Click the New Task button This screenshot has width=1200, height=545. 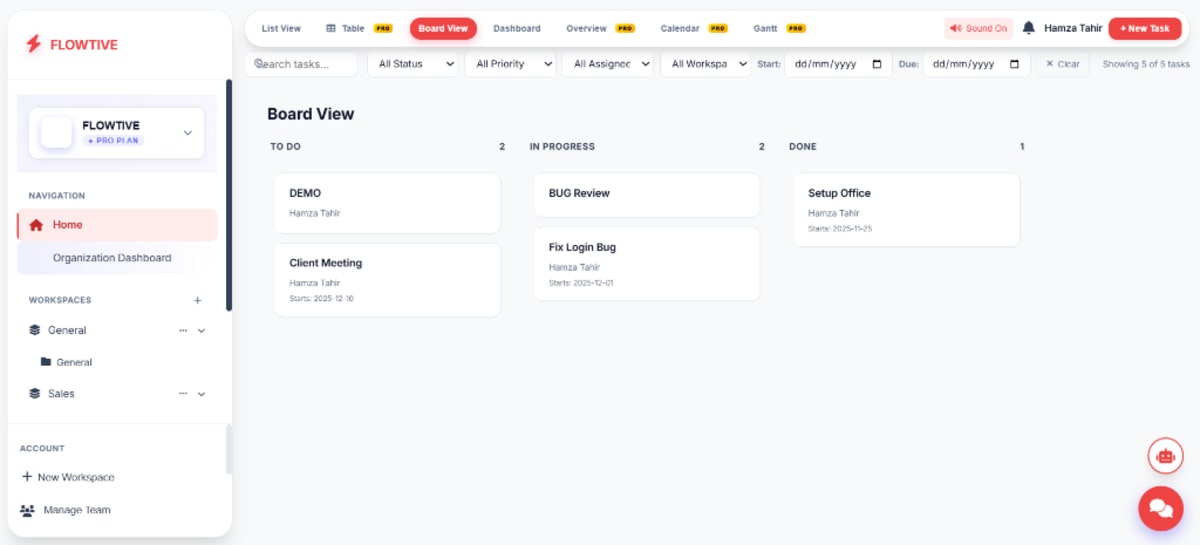click(x=1145, y=28)
